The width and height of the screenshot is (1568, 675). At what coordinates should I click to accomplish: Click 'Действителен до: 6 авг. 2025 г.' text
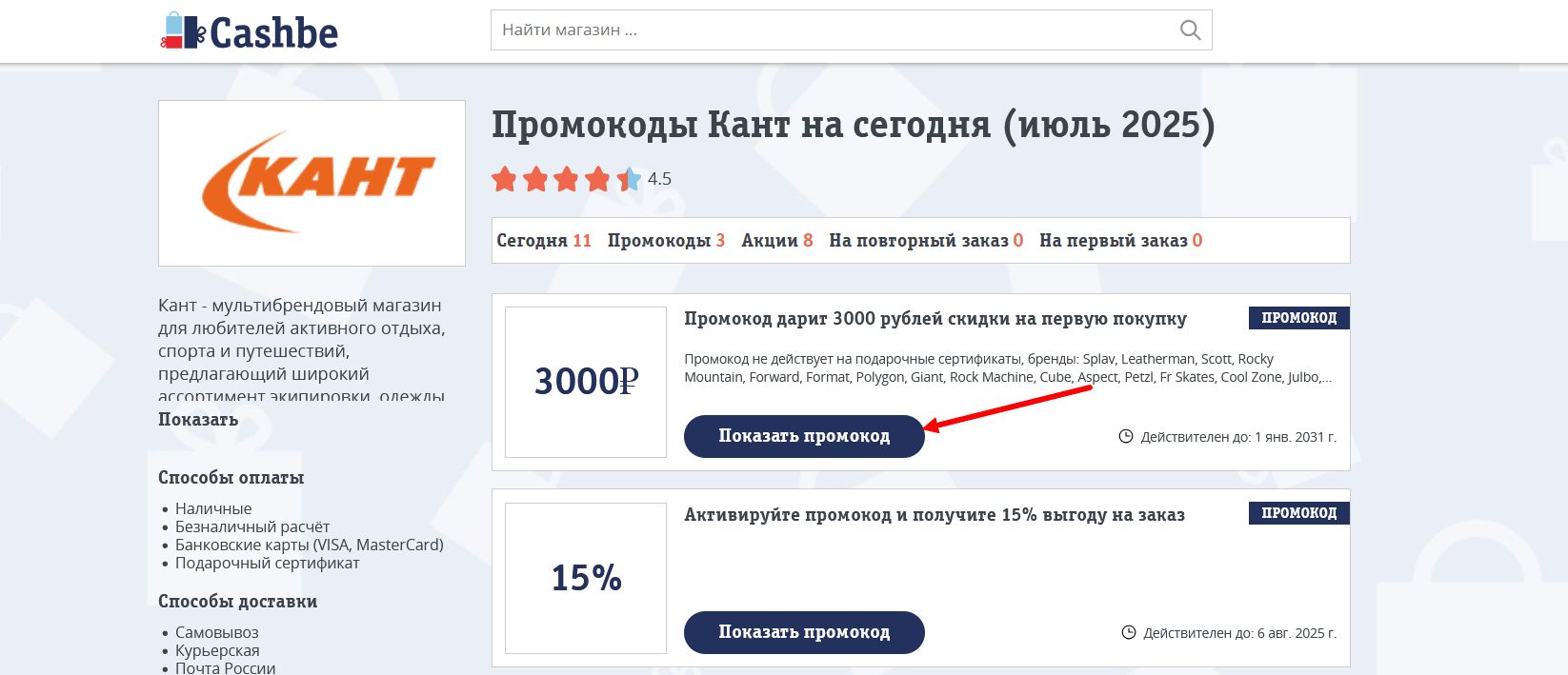[x=1240, y=633]
